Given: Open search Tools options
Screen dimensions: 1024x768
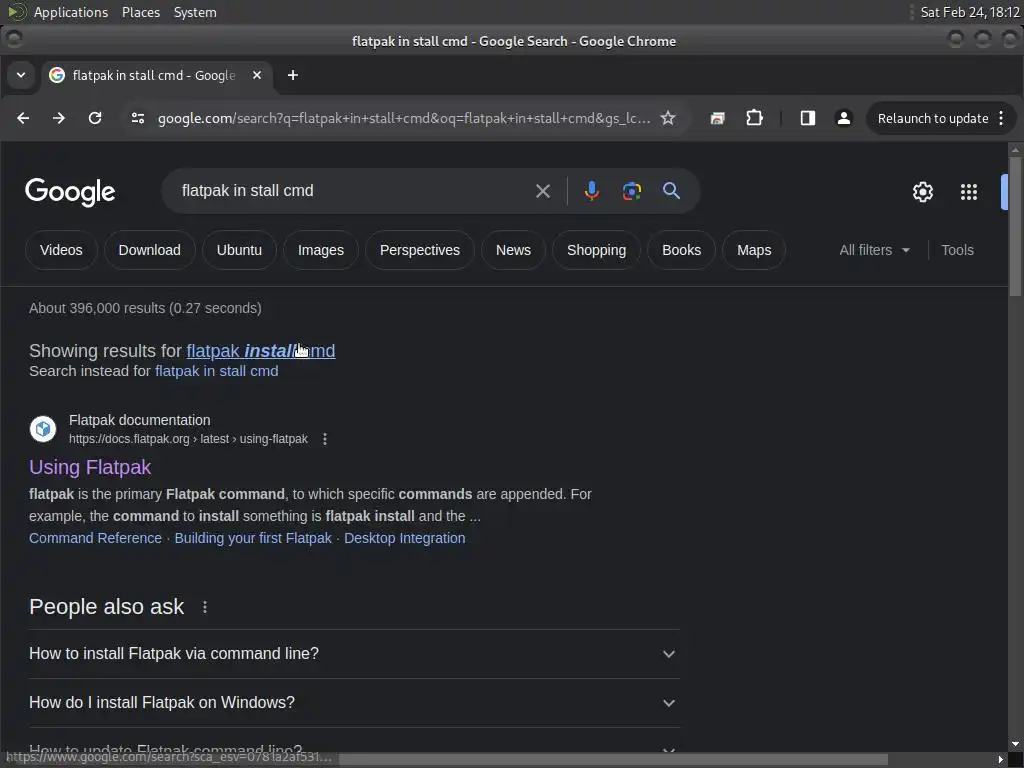Looking at the screenshot, I should 957,250.
